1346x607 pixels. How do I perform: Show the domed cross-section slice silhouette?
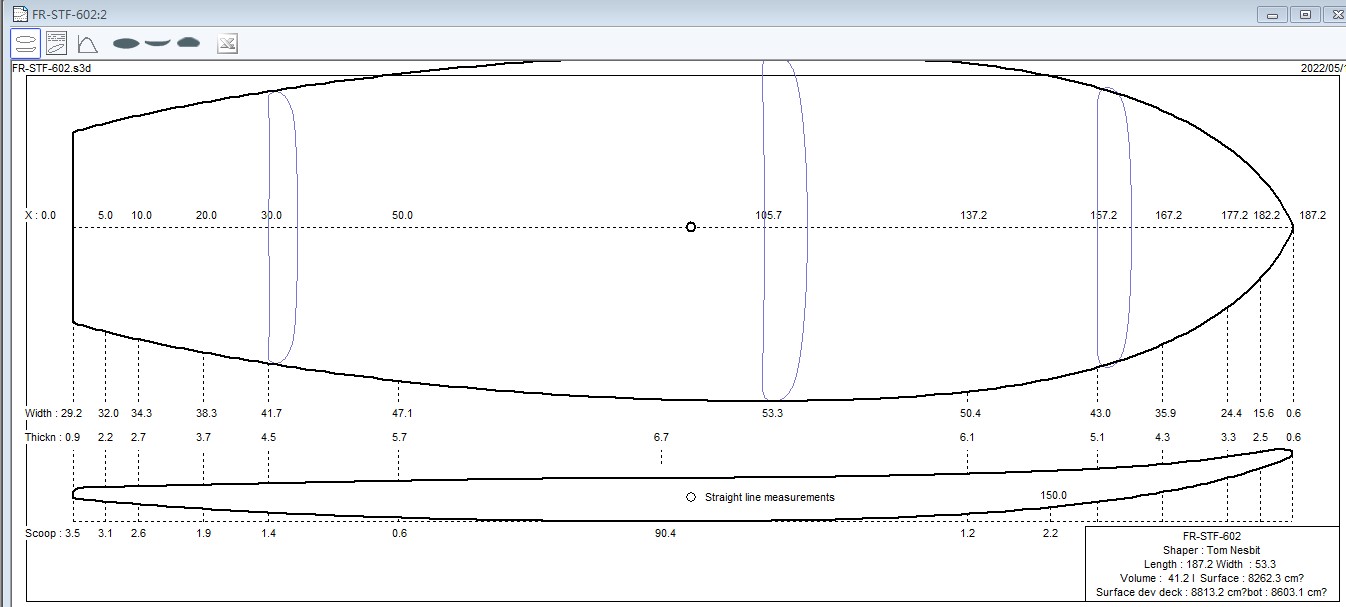tap(188, 43)
